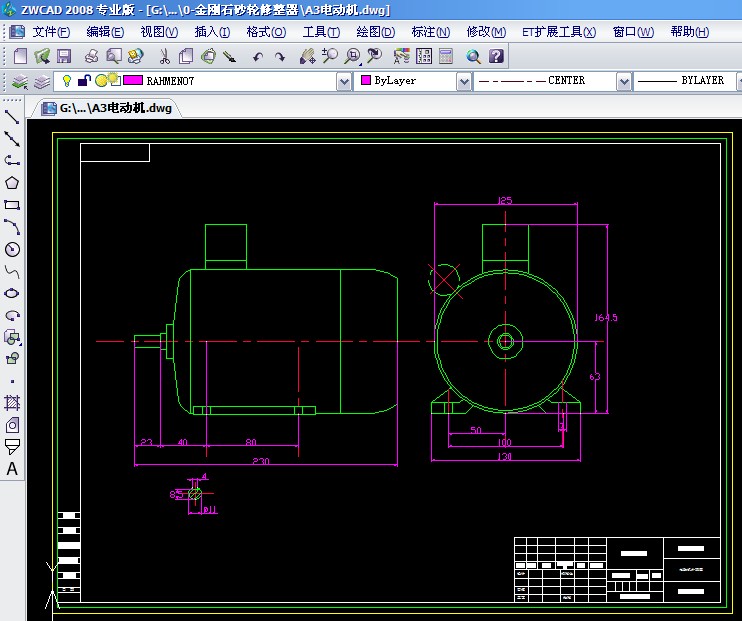742x621 pixels.
Task: Click the magenta layer color swatch
Action: point(132,81)
